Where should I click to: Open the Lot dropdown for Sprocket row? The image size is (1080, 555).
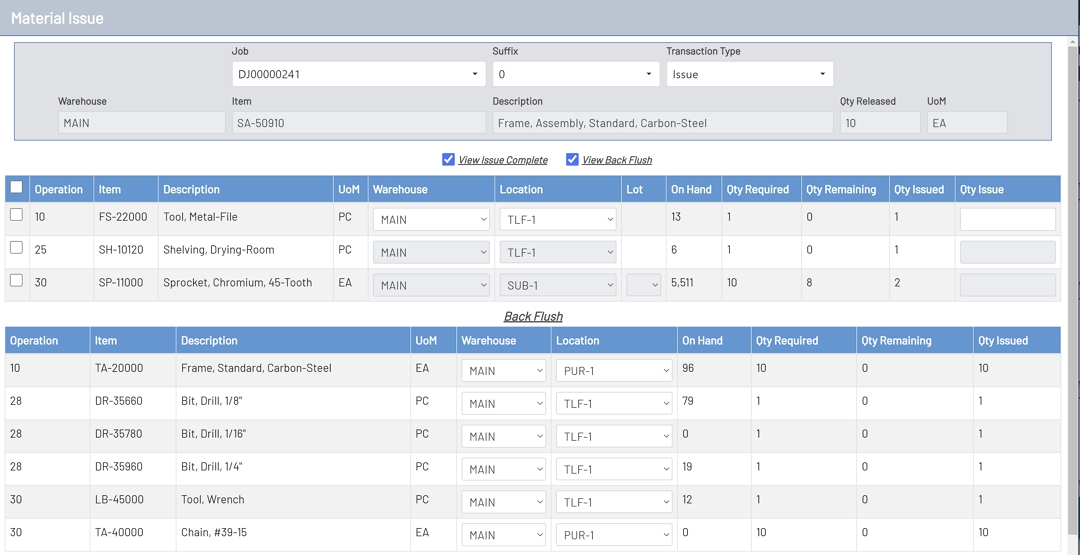pos(643,285)
